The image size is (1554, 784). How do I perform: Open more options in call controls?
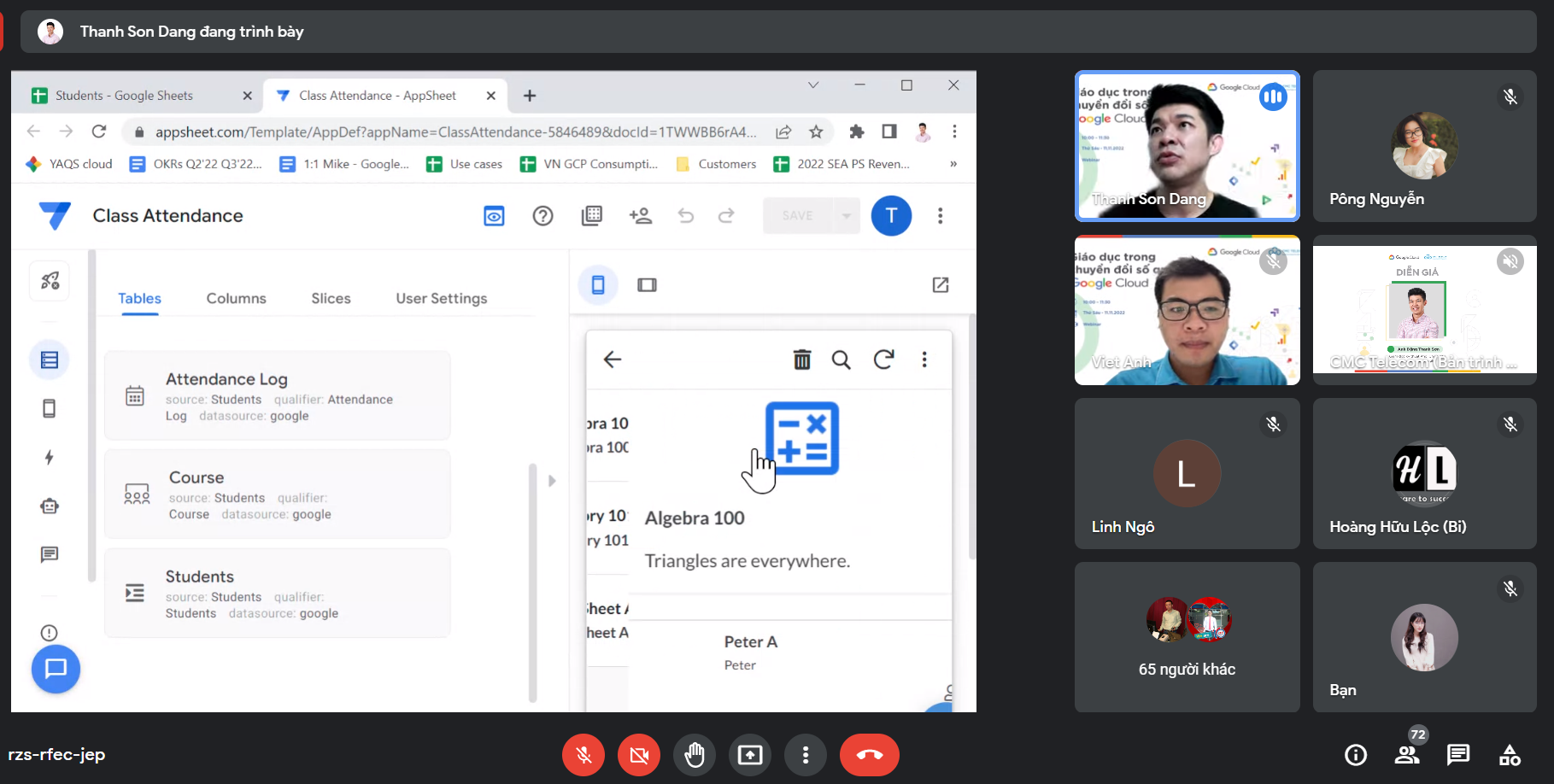click(x=805, y=755)
